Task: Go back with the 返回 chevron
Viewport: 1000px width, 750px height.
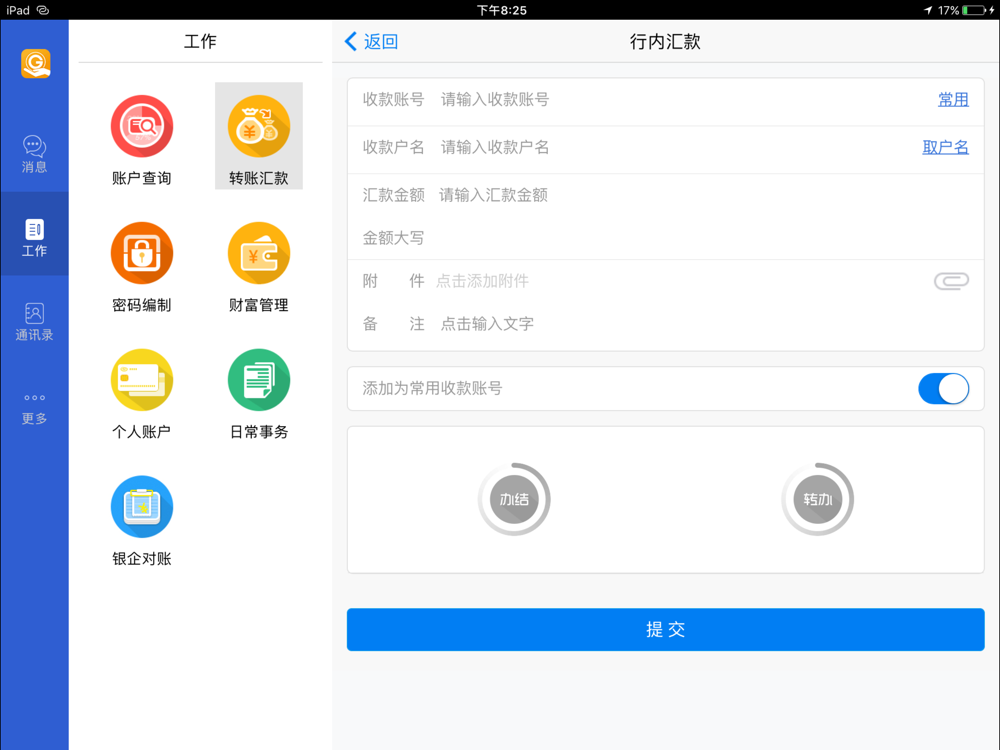Action: pos(371,41)
